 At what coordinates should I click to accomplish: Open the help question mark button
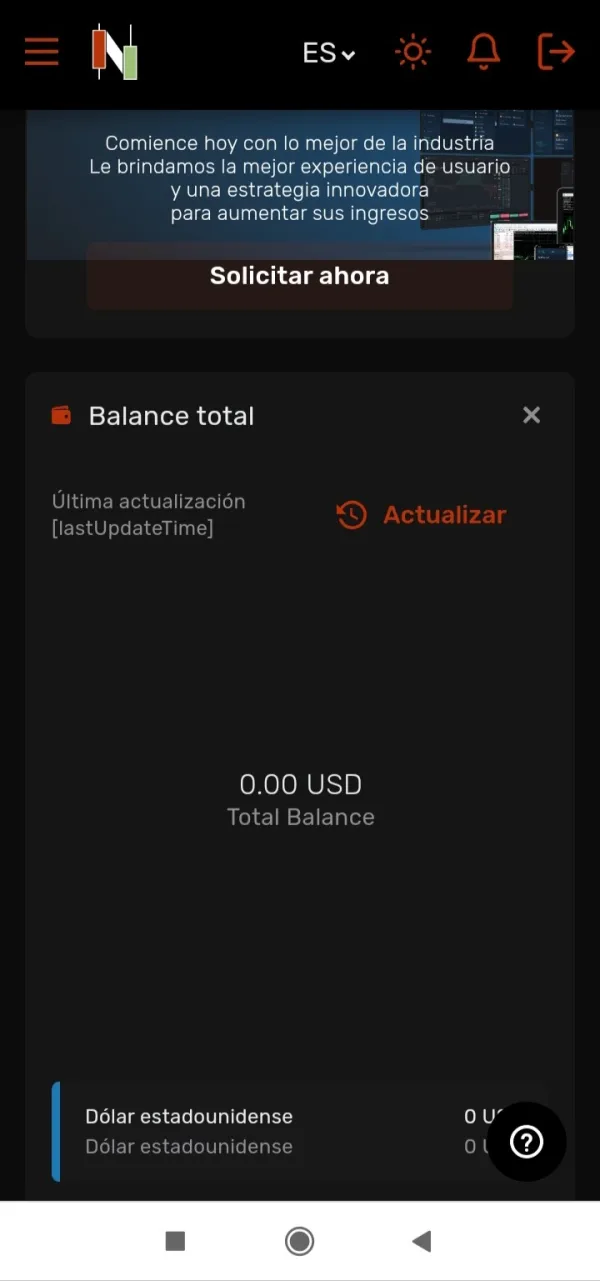pyautogui.click(x=526, y=1142)
